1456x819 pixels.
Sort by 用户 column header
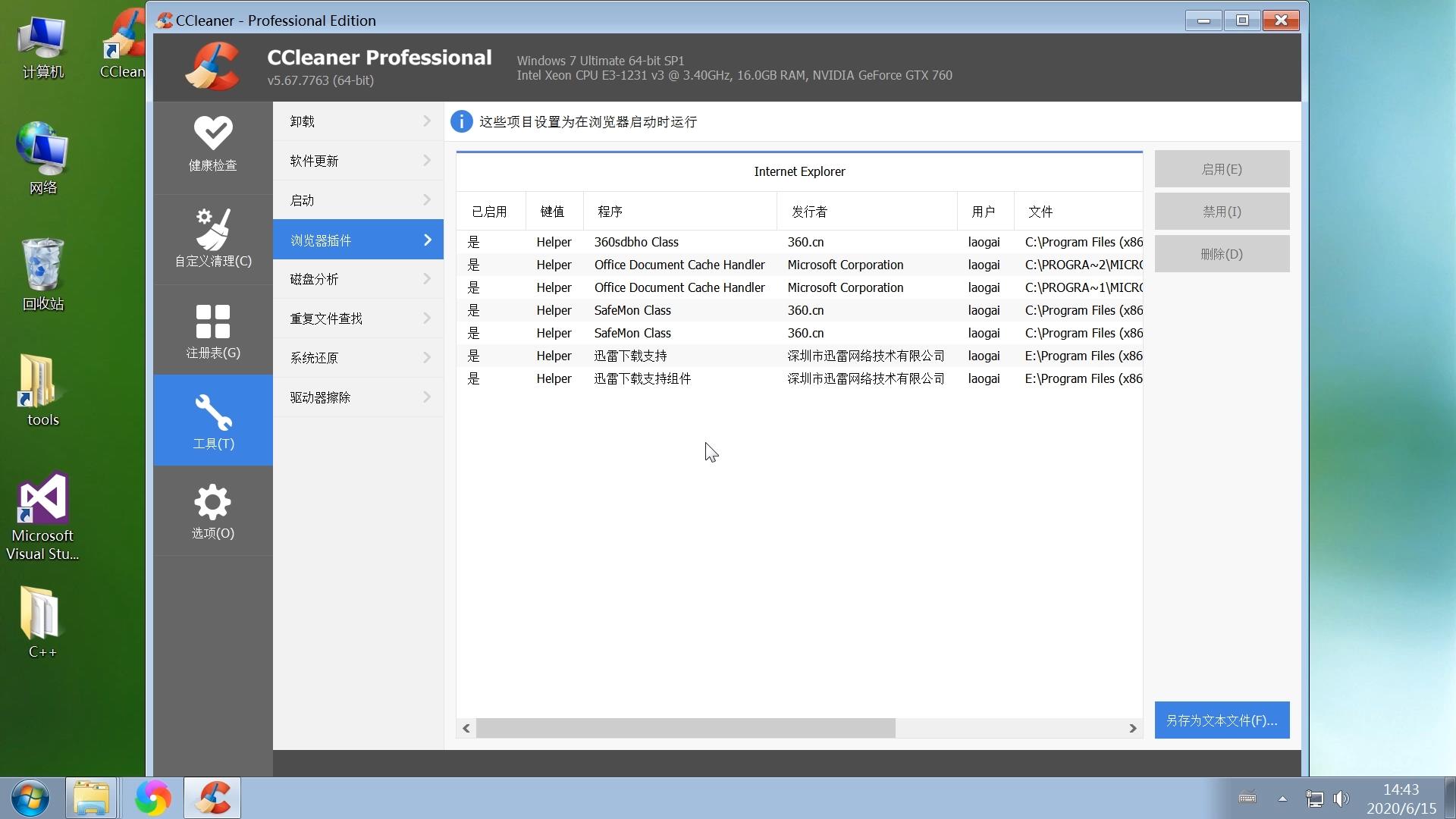coord(986,212)
